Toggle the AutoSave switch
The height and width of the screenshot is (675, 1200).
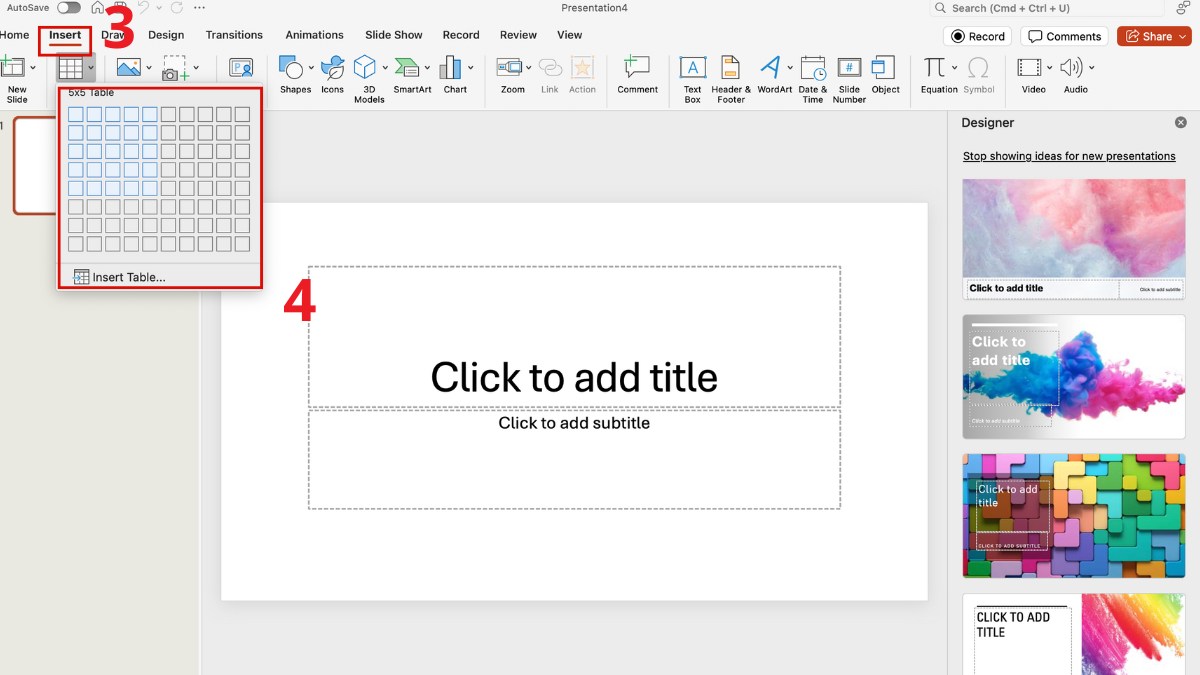tap(69, 8)
